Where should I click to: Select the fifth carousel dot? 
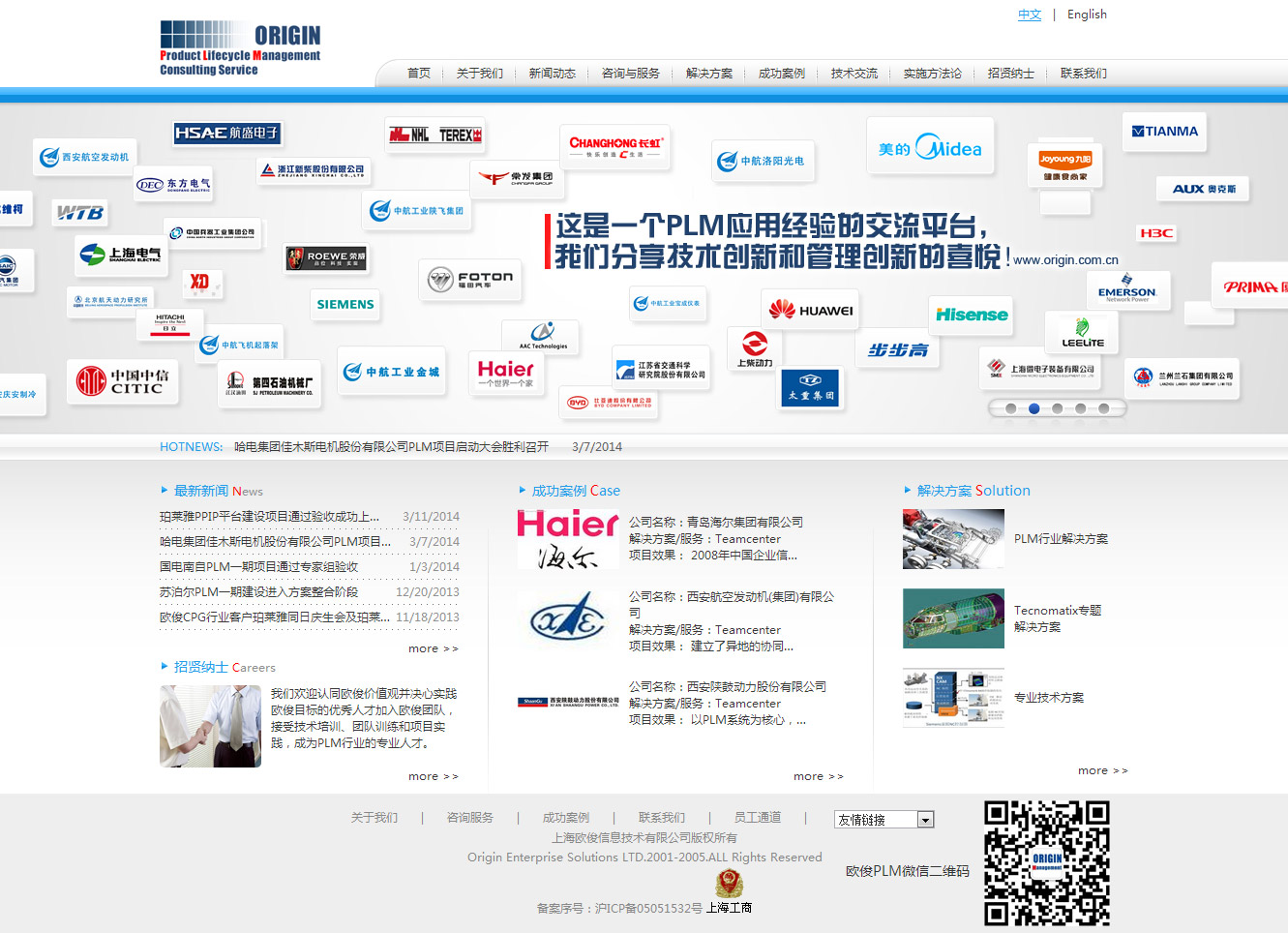click(1103, 408)
